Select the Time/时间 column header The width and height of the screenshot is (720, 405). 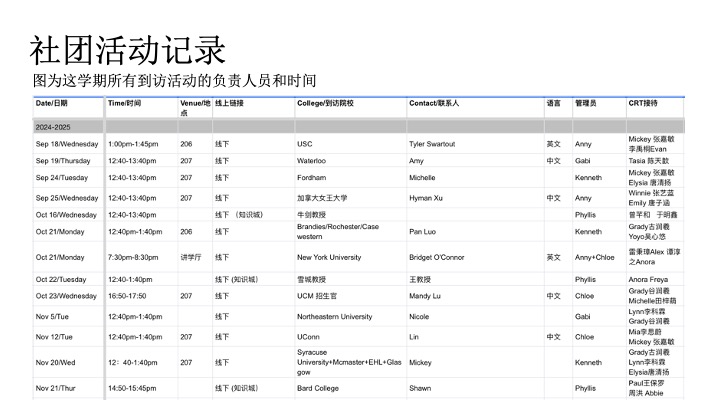coord(125,103)
